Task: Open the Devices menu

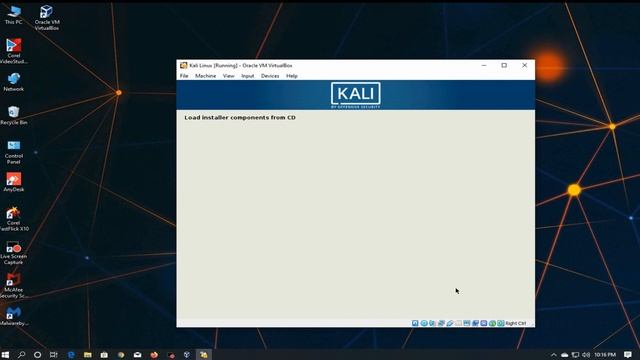Action: click(x=270, y=76)
